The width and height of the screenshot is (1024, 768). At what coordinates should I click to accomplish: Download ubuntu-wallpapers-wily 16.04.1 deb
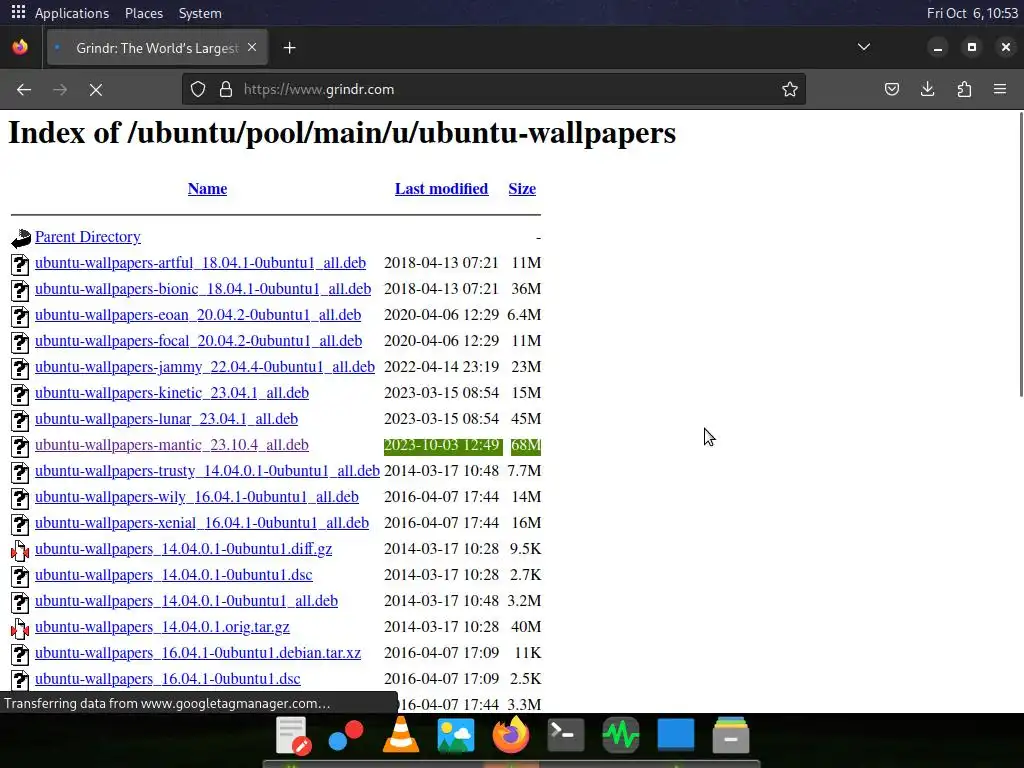coord(197,498)
